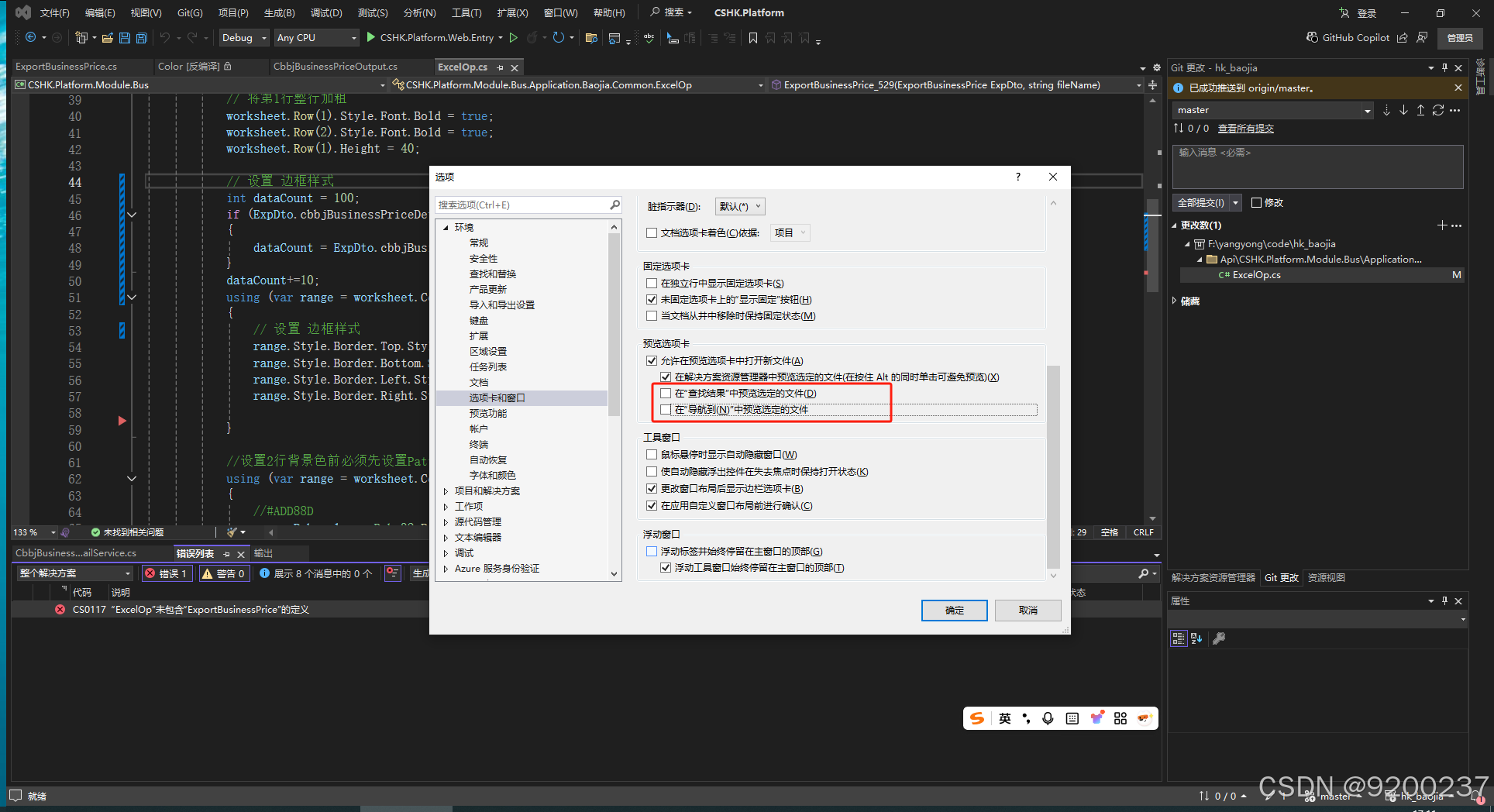The width and height of the screenshot is (1494, 812).
Task: Click the pin icon of the Git 更改 panel
Action: point(1444,67)
